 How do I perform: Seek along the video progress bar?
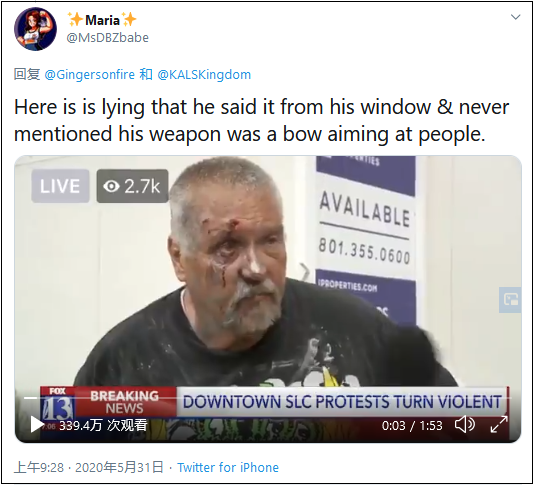(267, 398)
